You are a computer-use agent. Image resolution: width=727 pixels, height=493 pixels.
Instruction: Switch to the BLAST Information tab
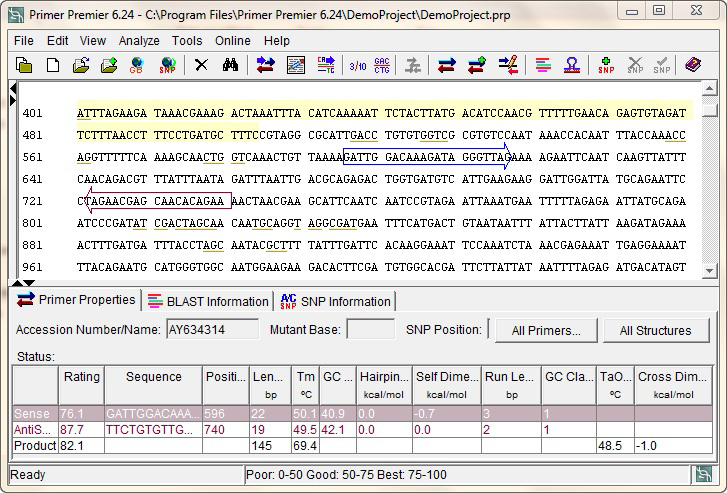pyautogui.click(x=208, y=301)
